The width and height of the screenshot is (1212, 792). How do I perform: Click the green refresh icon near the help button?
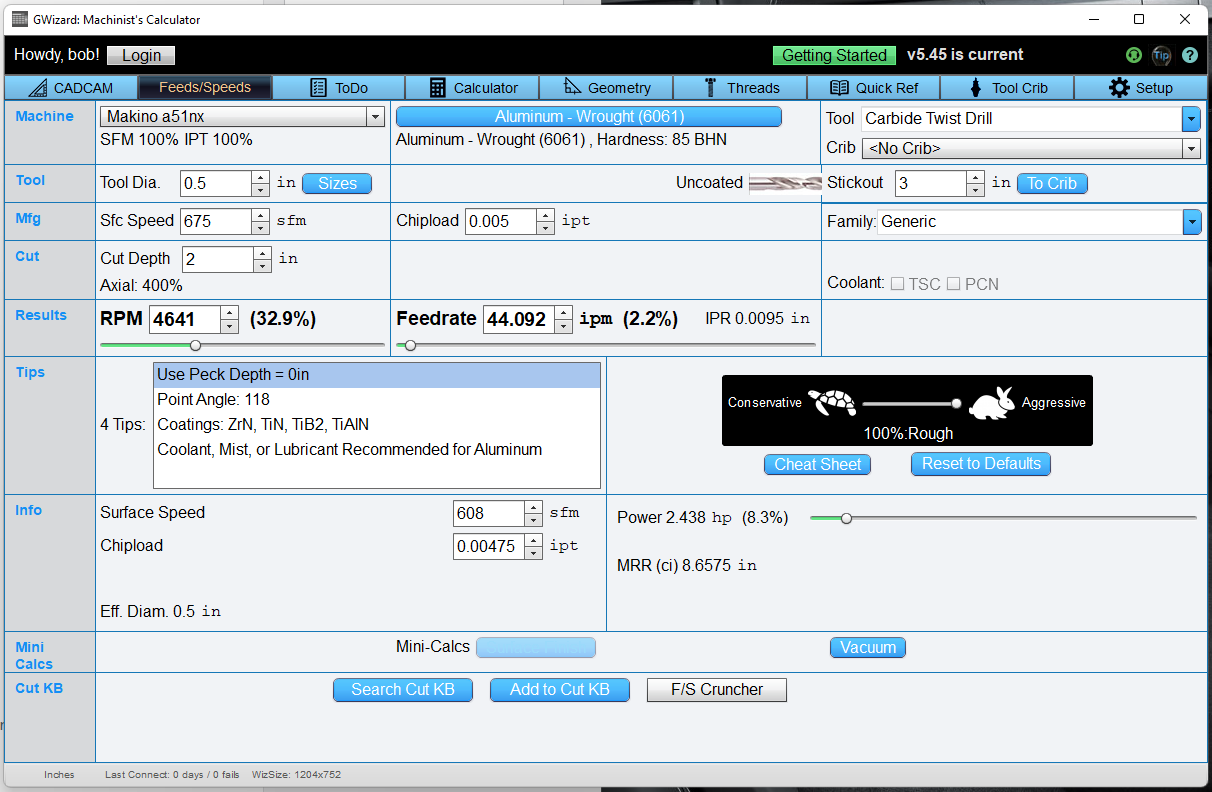tap(1134, 56)
